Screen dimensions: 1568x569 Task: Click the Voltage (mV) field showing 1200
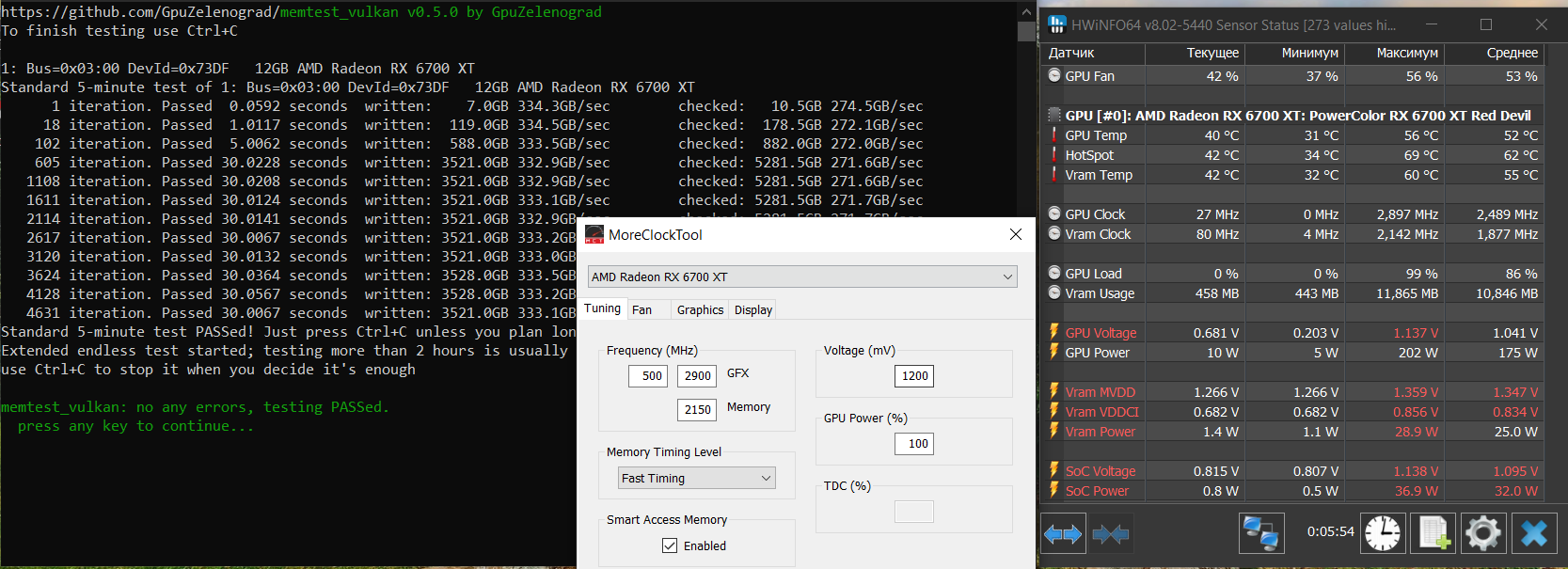click(x=914, y=375)
